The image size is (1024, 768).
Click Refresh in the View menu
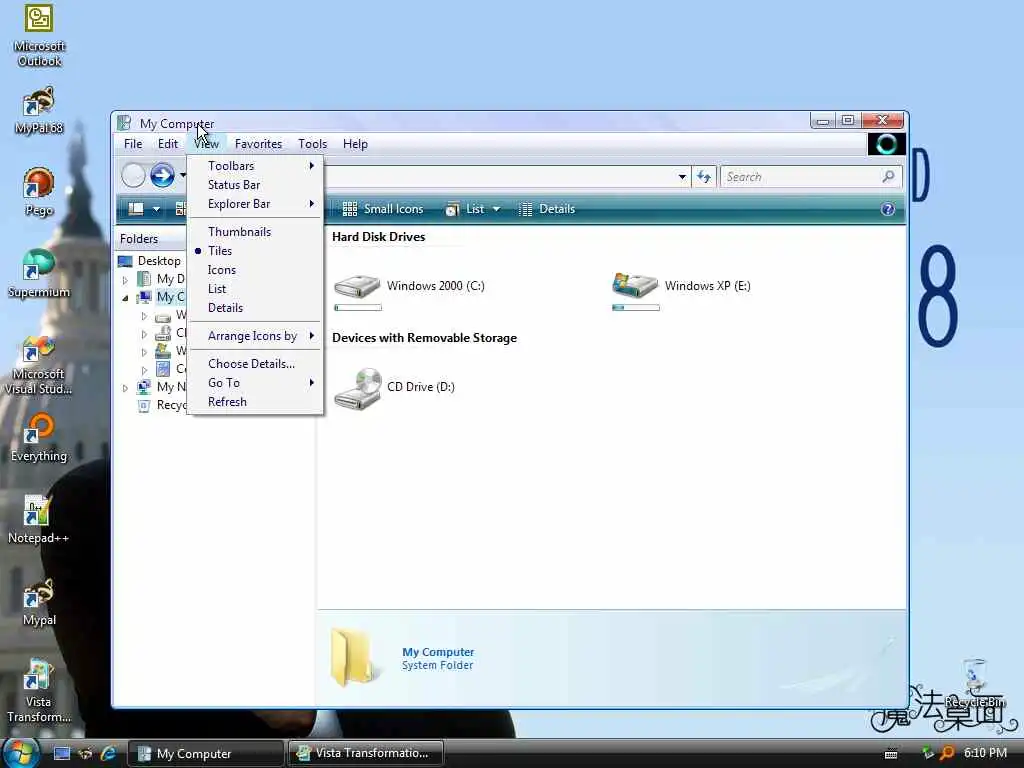(255, 402)
